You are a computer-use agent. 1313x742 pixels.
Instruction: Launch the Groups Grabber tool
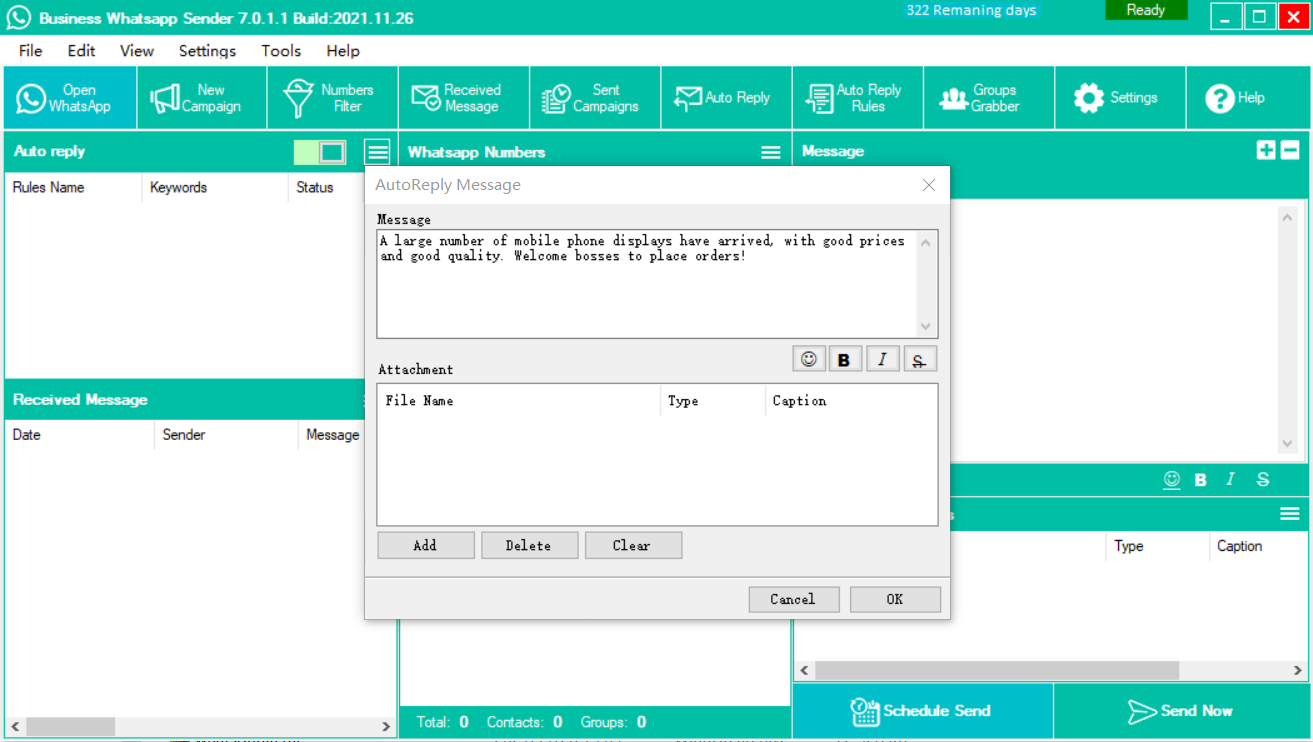point(989,98)
